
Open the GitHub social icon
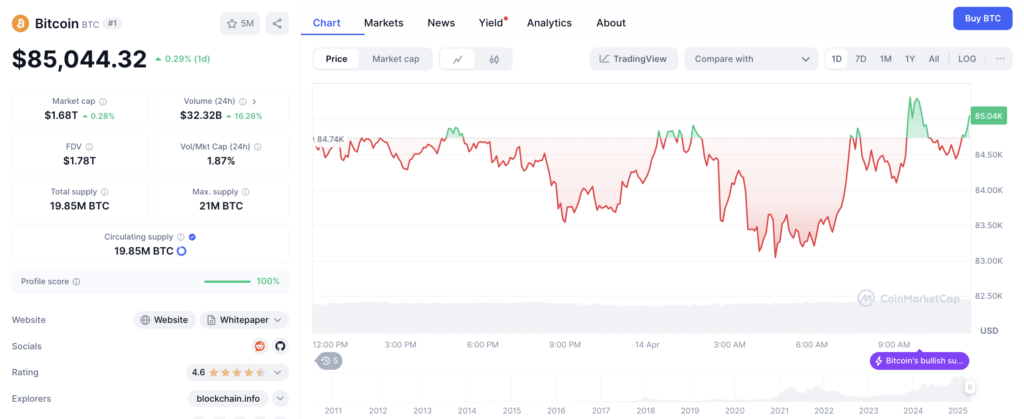(x=280, y=346)
